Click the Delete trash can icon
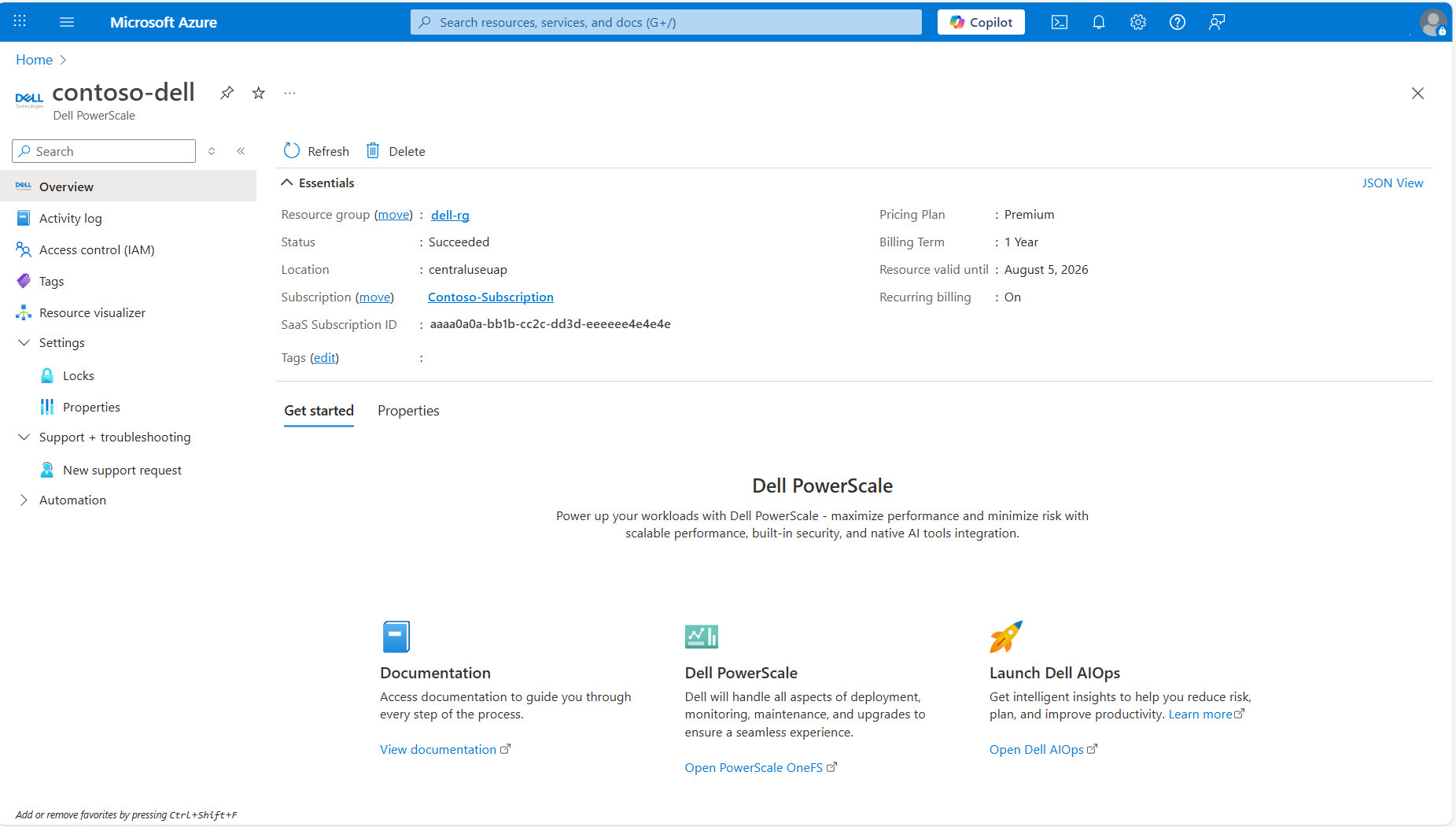The height and width of the screenshot is (827, 1456). point(373,150)
